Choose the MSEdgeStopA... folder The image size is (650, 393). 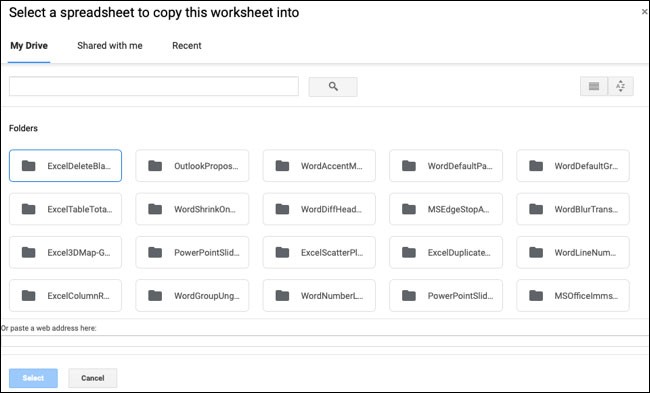pyautogui.click(x=446, y=209)
